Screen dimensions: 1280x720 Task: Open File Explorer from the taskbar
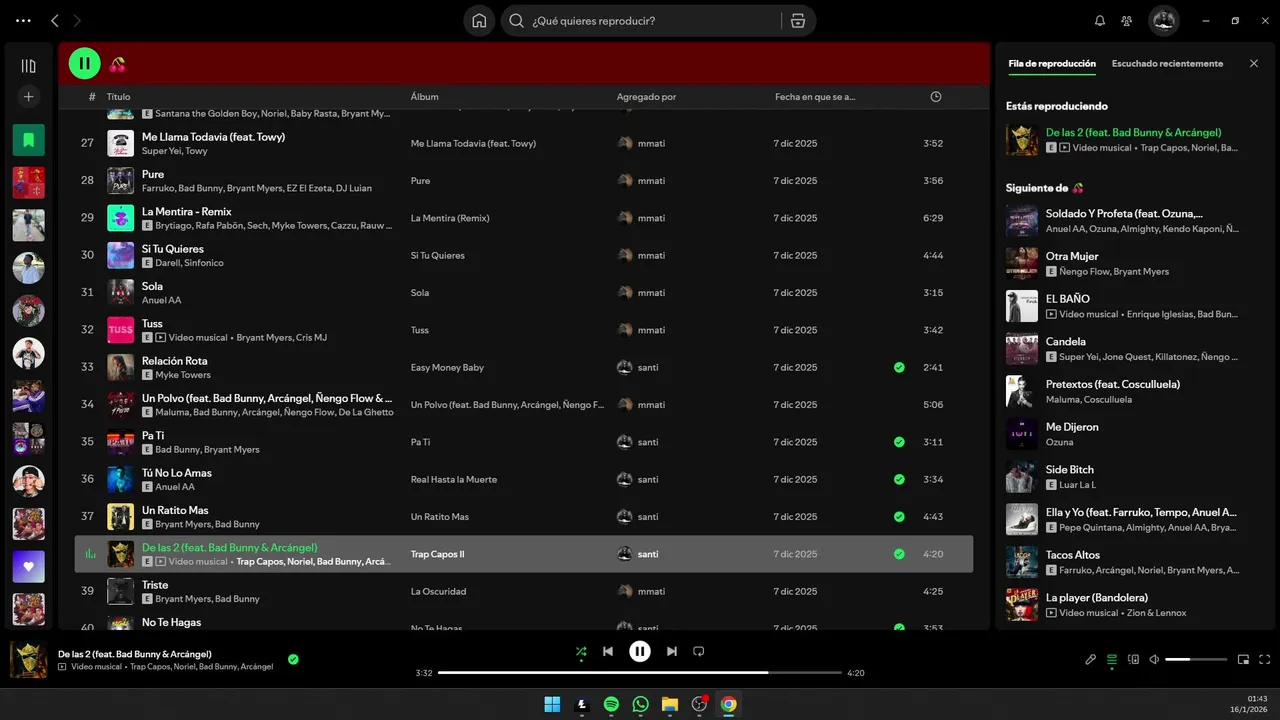(670, 704)
